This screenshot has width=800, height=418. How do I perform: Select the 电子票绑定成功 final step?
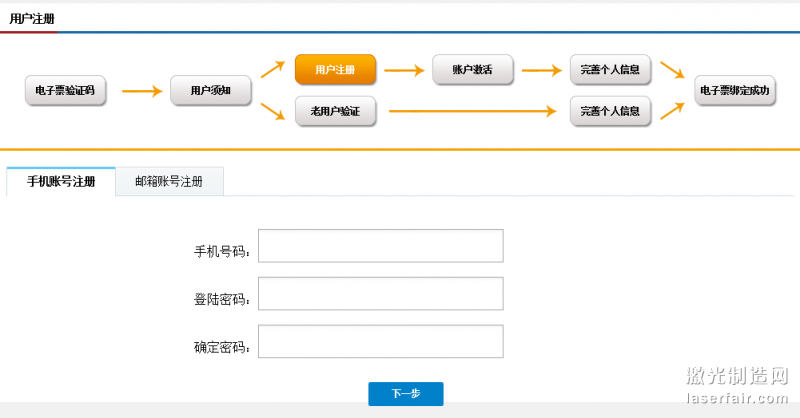coord(735,90)
